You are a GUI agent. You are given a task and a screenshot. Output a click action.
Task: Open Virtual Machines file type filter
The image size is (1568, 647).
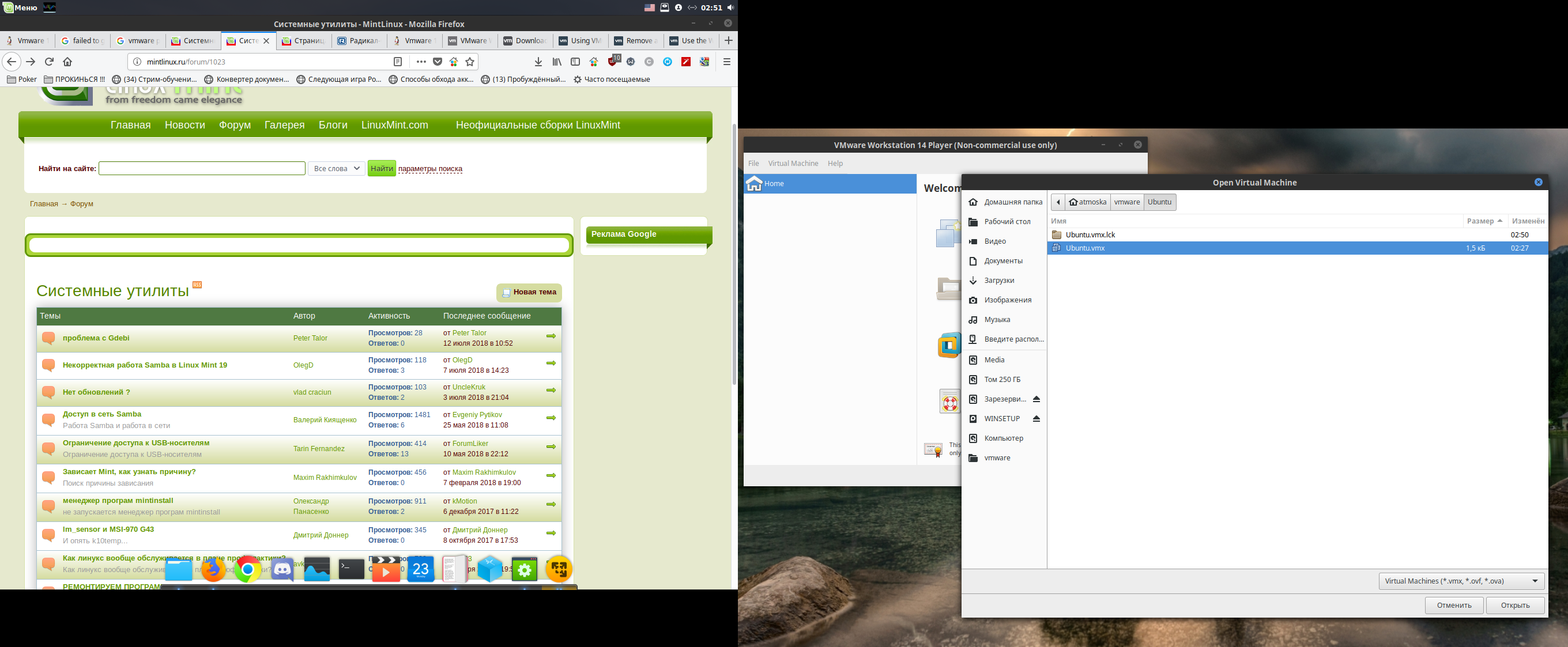pos(1461,581)
